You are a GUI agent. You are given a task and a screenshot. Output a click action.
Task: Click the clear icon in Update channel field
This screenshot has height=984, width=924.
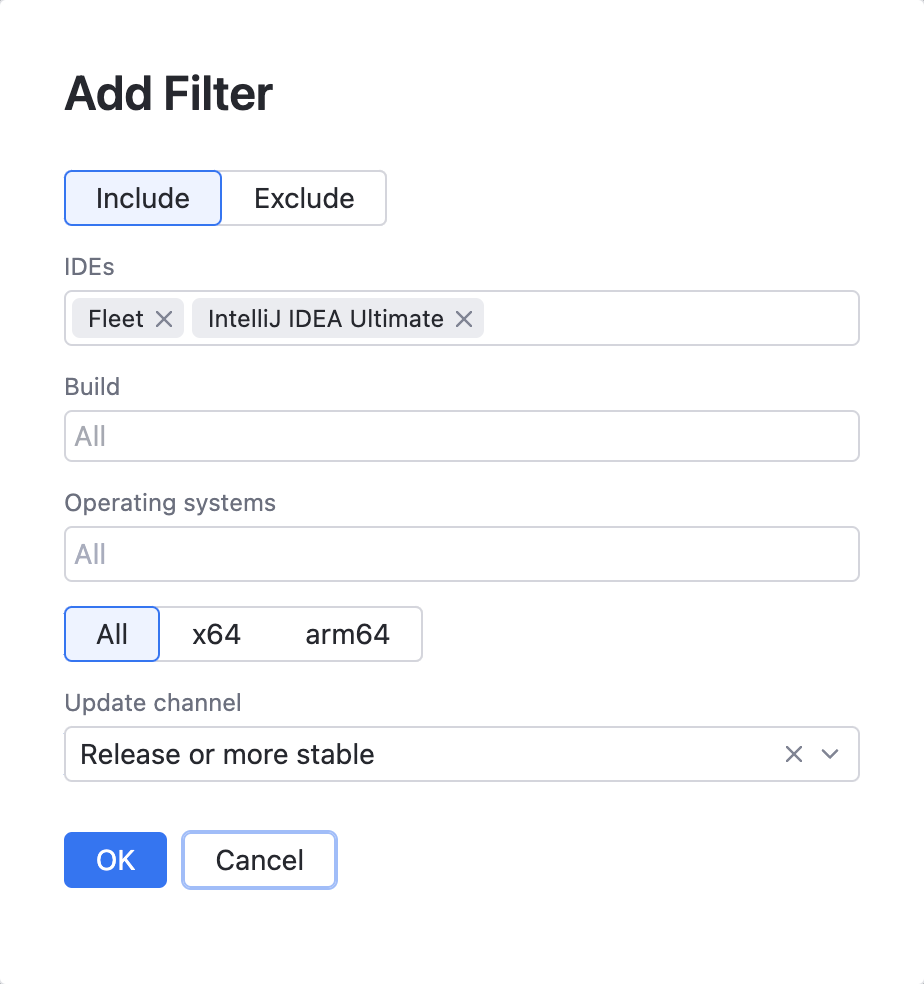(793, 754)
